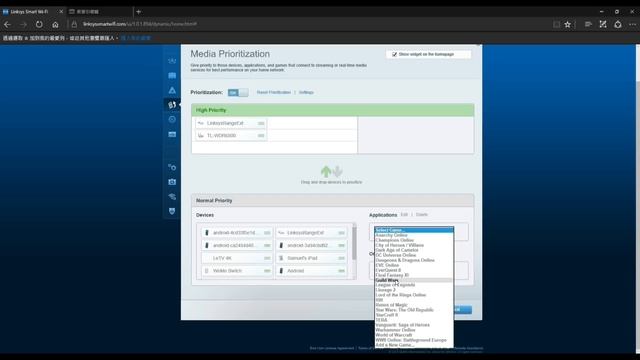The width and height of the screenshot is (640, 360).
Task: Toggle the Prioritization ON switch
Action: pyautogui.click(x=238, y=93)
